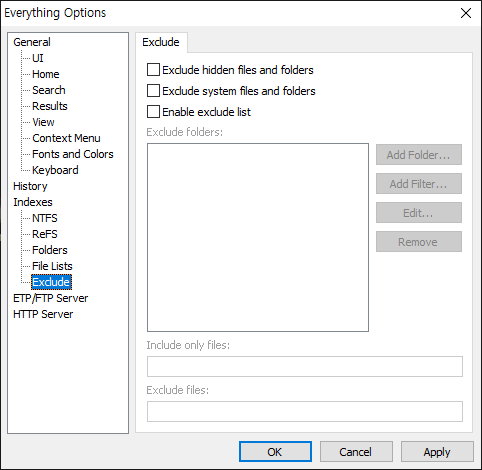This screenshot has height=470, width=482.
Task: Open the Keyboard options page
Action: tap(55, 170)
